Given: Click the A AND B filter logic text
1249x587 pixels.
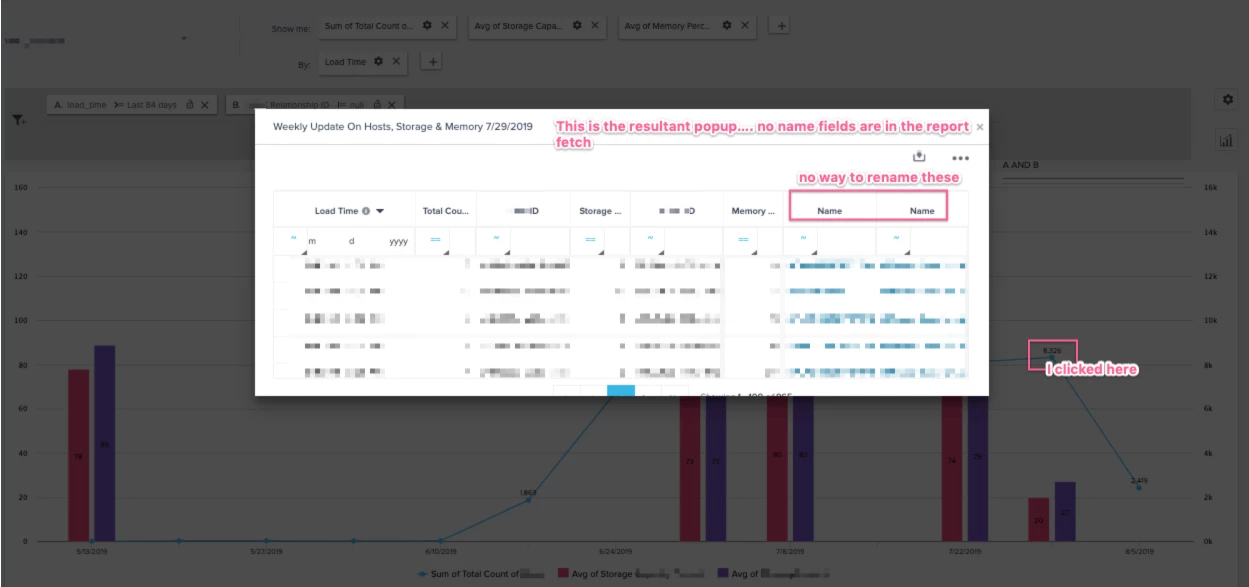Looking at the screenshot, I should [x=1021, y=165].
